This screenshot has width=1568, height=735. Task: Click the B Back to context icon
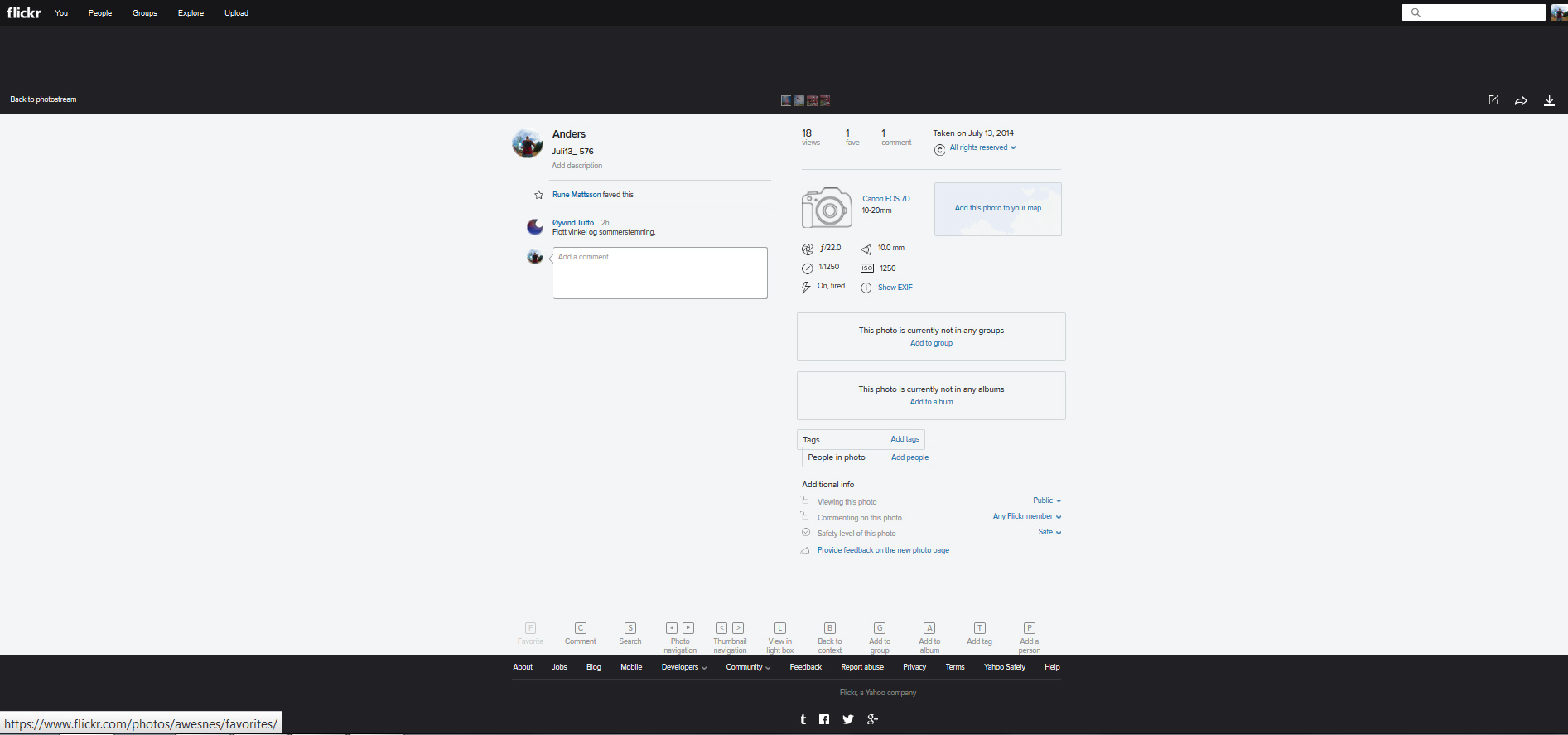tap(830, 628)
